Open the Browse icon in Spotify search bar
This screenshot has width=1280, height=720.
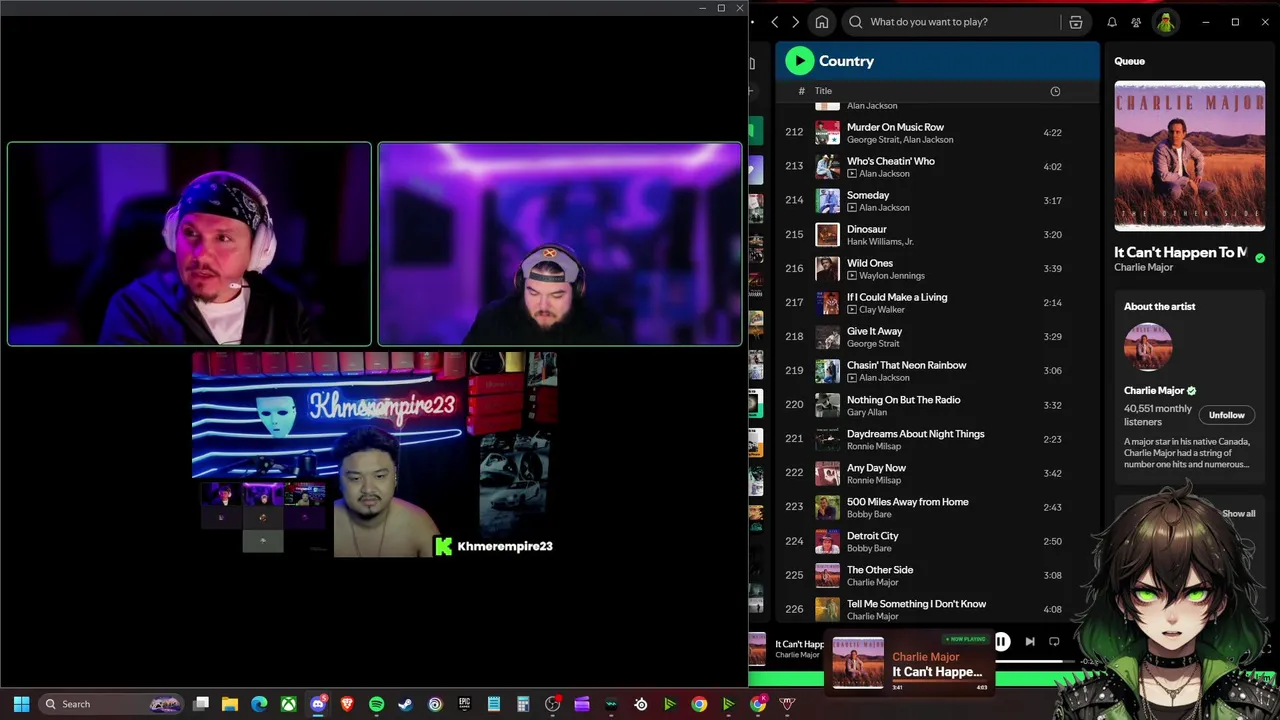click(1076, 22)
